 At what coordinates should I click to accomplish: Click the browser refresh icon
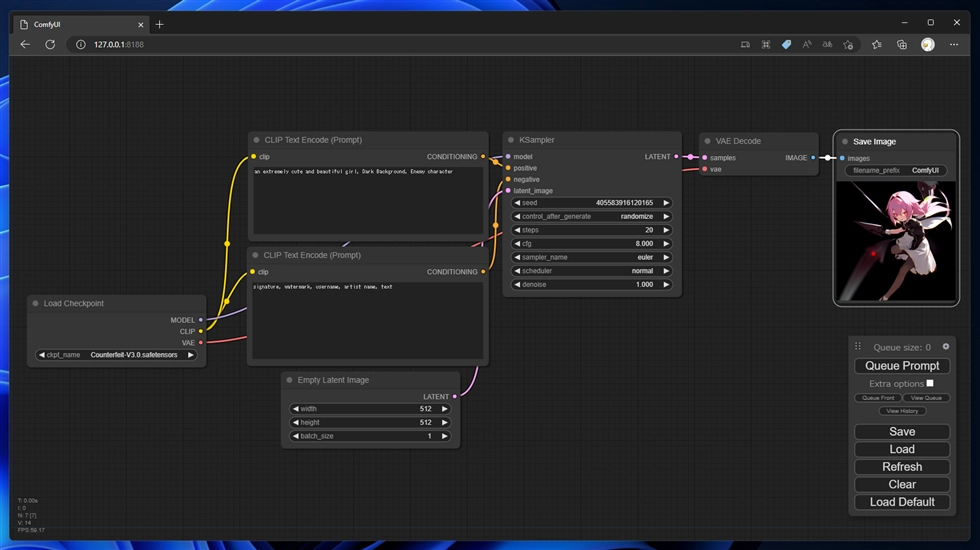50,44
